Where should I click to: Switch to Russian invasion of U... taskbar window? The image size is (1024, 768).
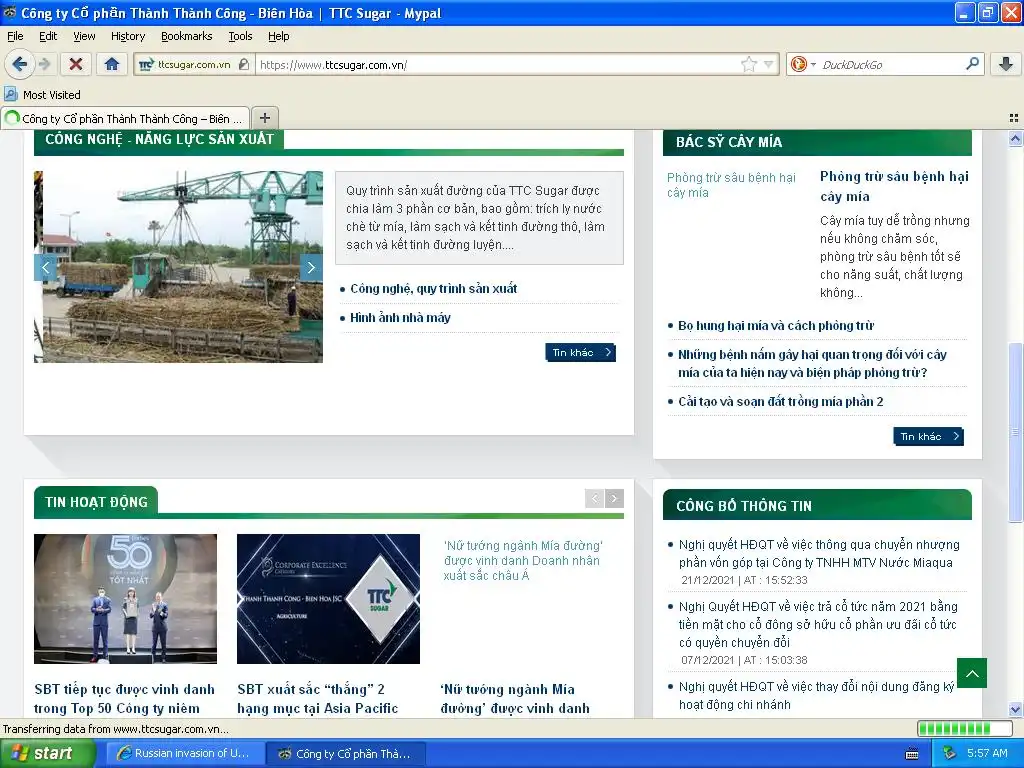point(184,754)
